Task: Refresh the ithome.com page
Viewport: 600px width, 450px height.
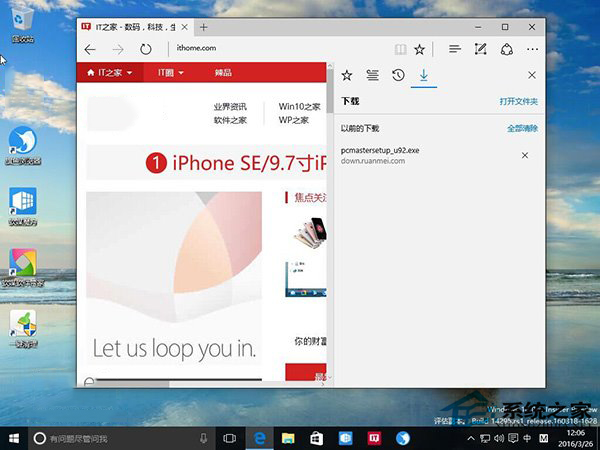Action: point(146,49)
